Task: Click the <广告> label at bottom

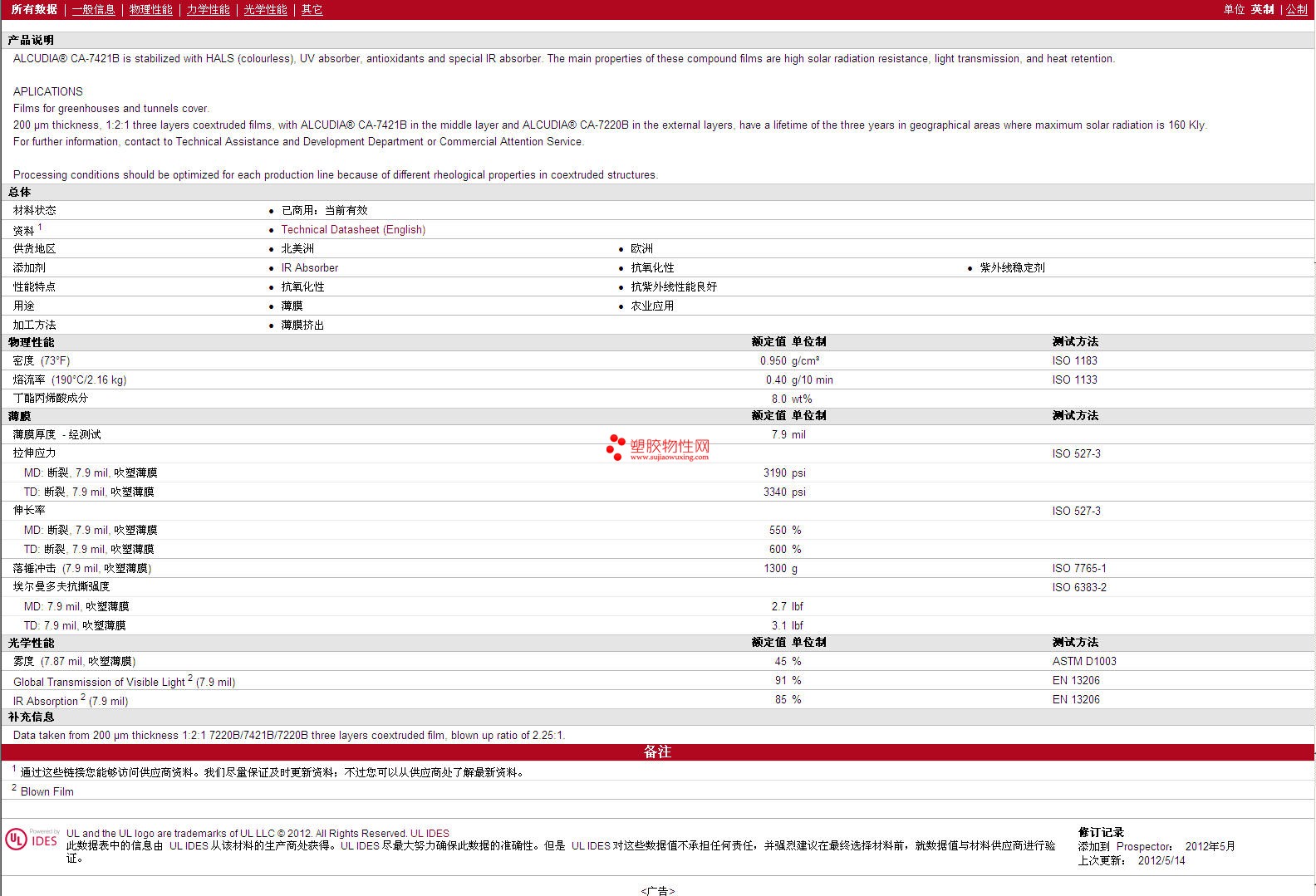Action: click(x=657, y=891)
